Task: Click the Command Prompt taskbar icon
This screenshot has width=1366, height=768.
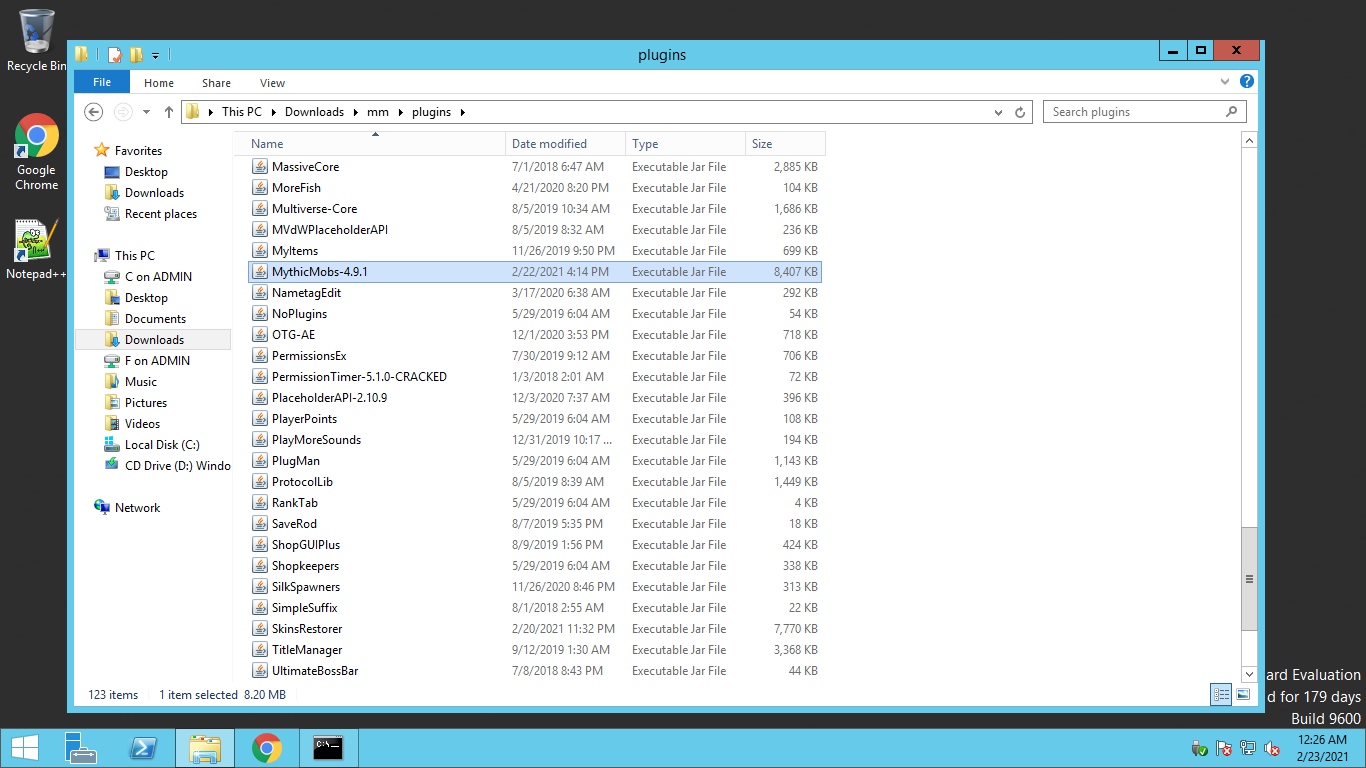Action: (x=328, y=748)
